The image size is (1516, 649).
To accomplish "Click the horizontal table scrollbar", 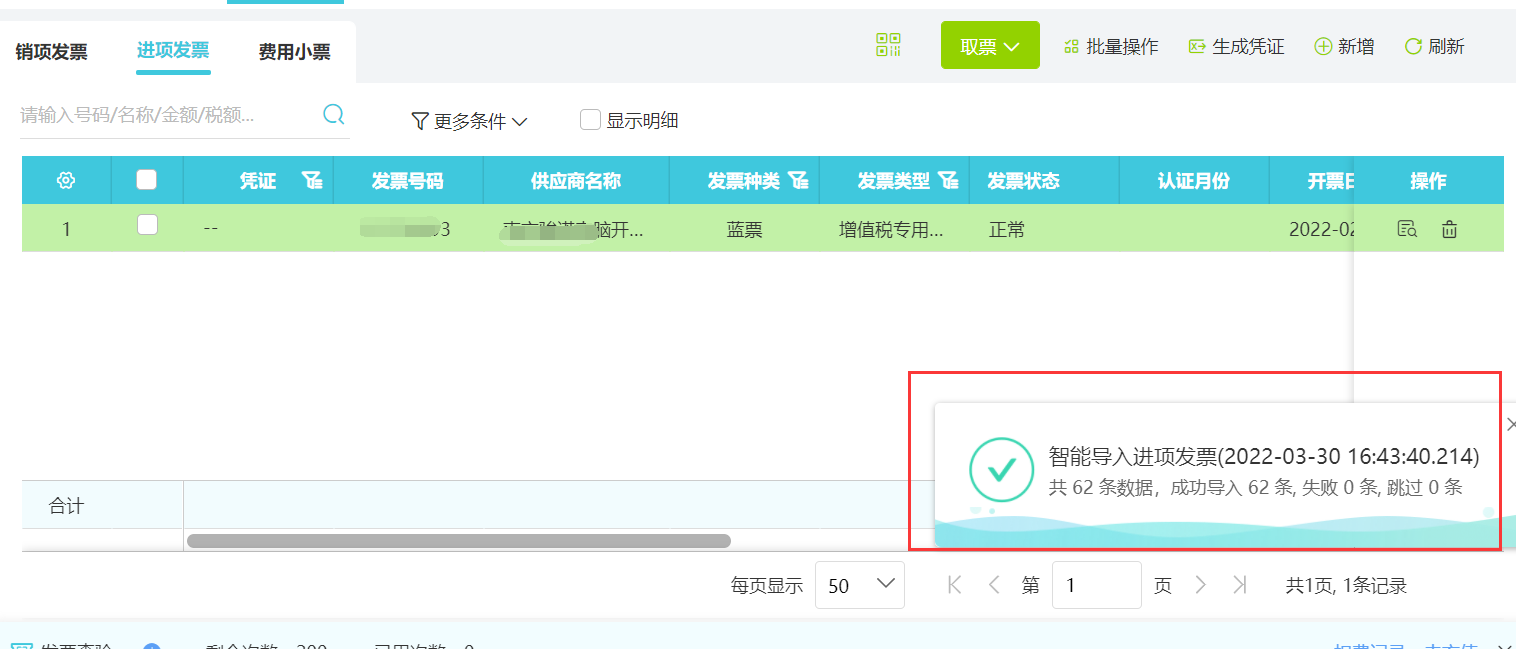I will click(x=459, y=541).
